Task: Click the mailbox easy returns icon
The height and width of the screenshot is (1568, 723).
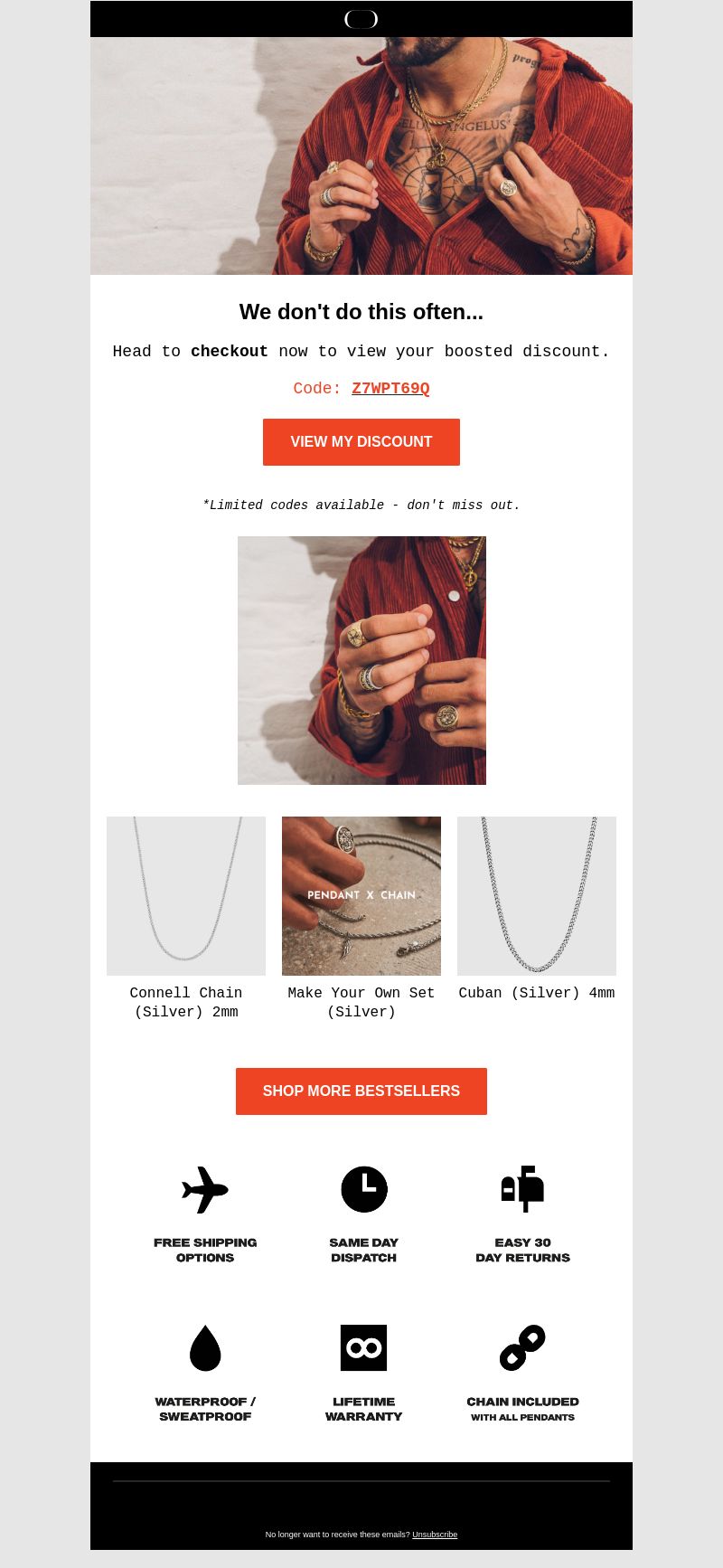Action: [522, 1189]
